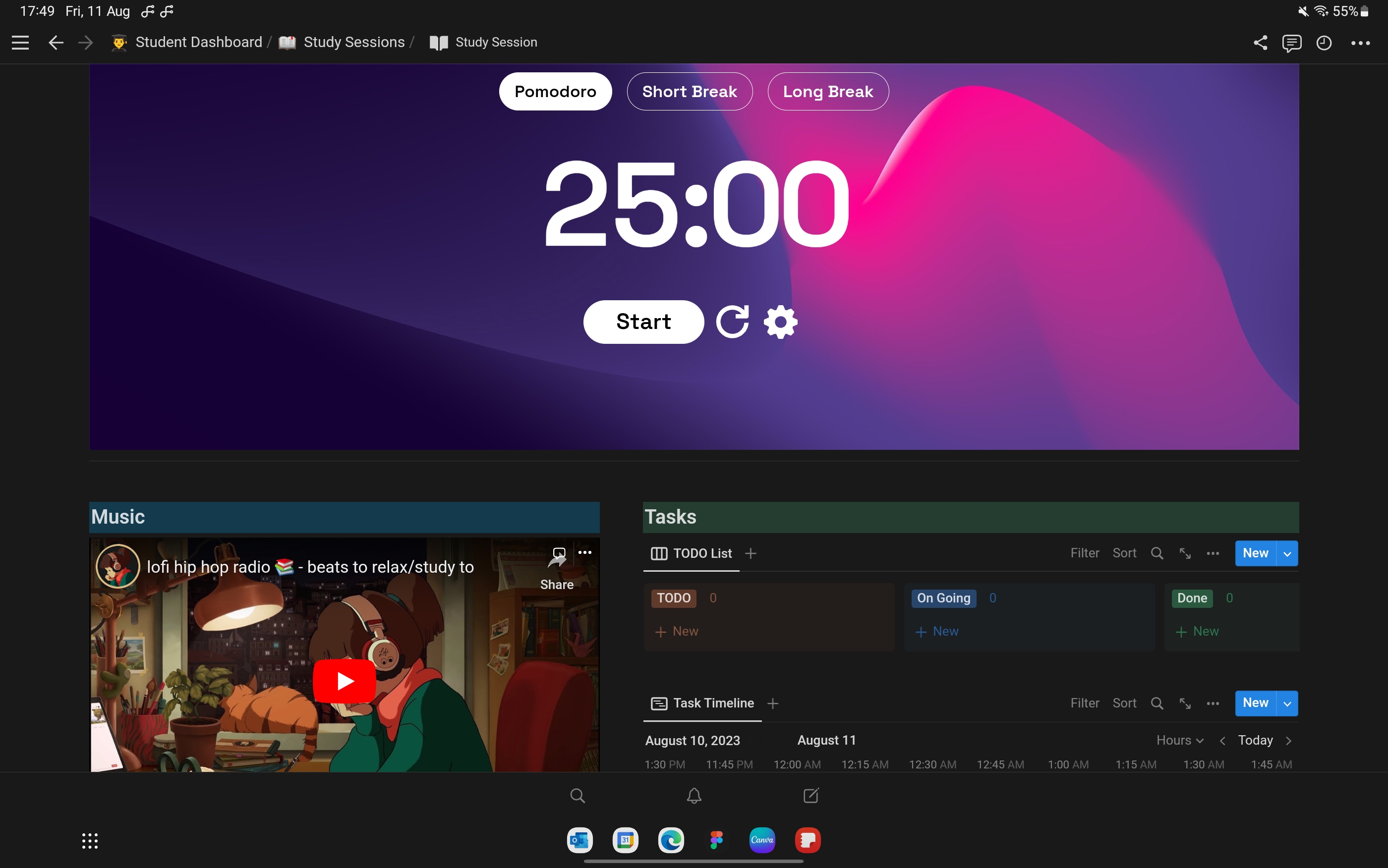
Task: Switch timer to Long Break mode
Action: 827,92
